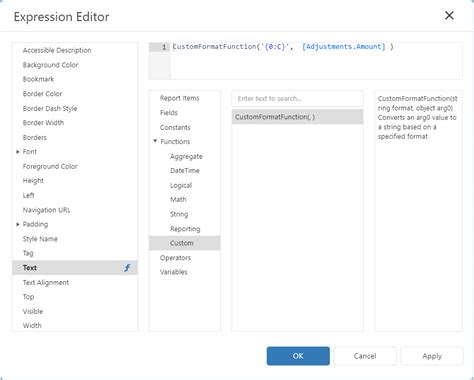This screenshot has width=474, height=380.
Task: Select Border Color property
Action: pos(75,94)
